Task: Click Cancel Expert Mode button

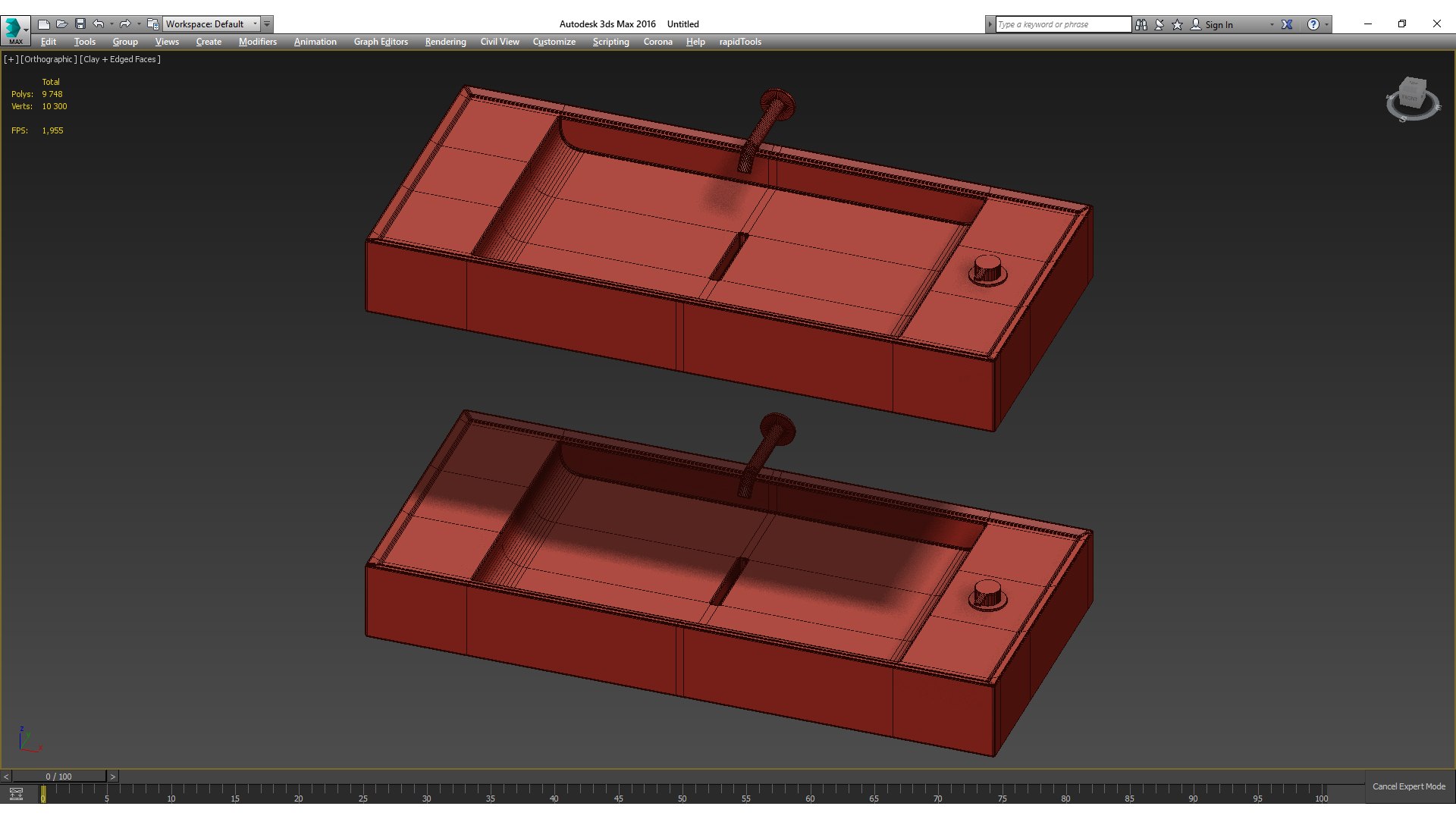Action: tap(1408, 786)
